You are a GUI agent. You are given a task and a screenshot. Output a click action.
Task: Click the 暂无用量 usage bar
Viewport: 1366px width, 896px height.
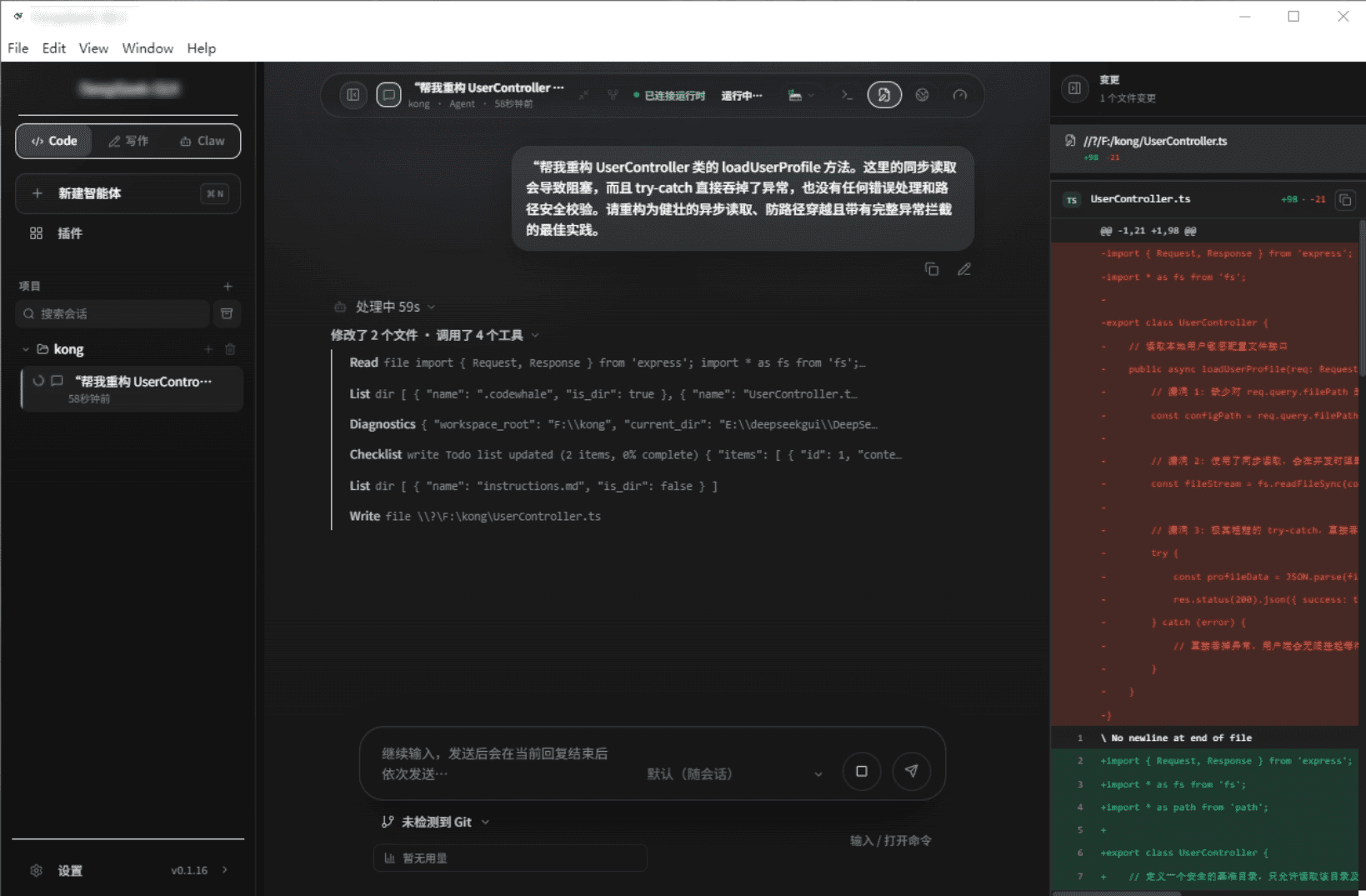click(x=510, y=858)
